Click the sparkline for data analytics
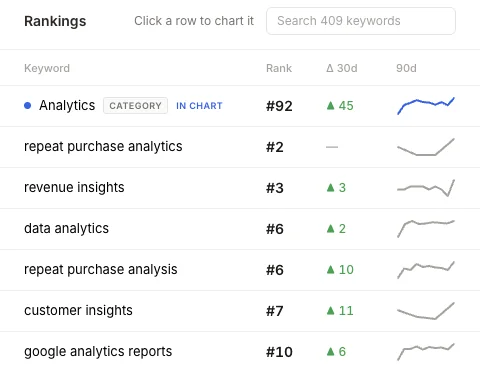This screenshot has width=480, height=371. pyautogui.click(x=426, y=229)
